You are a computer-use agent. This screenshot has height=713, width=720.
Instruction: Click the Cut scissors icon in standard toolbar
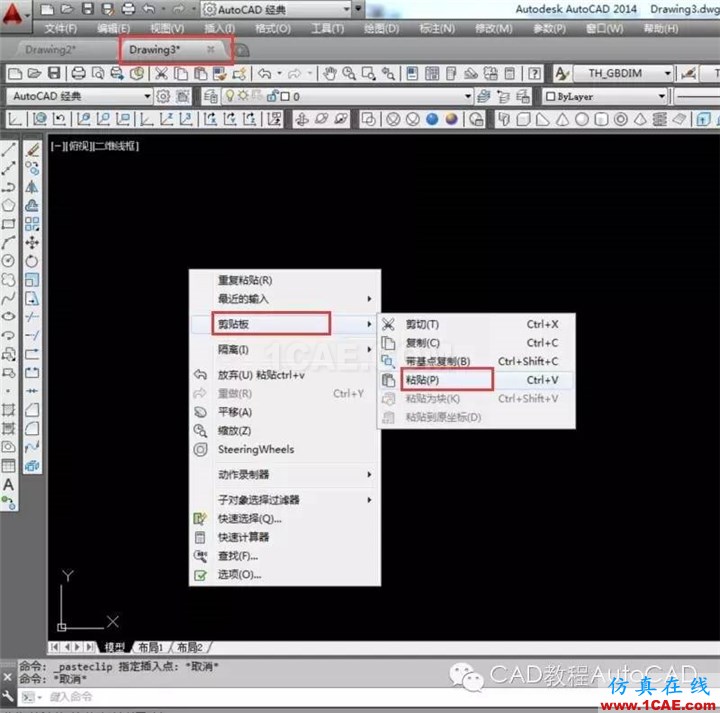(x=161, y=73)
